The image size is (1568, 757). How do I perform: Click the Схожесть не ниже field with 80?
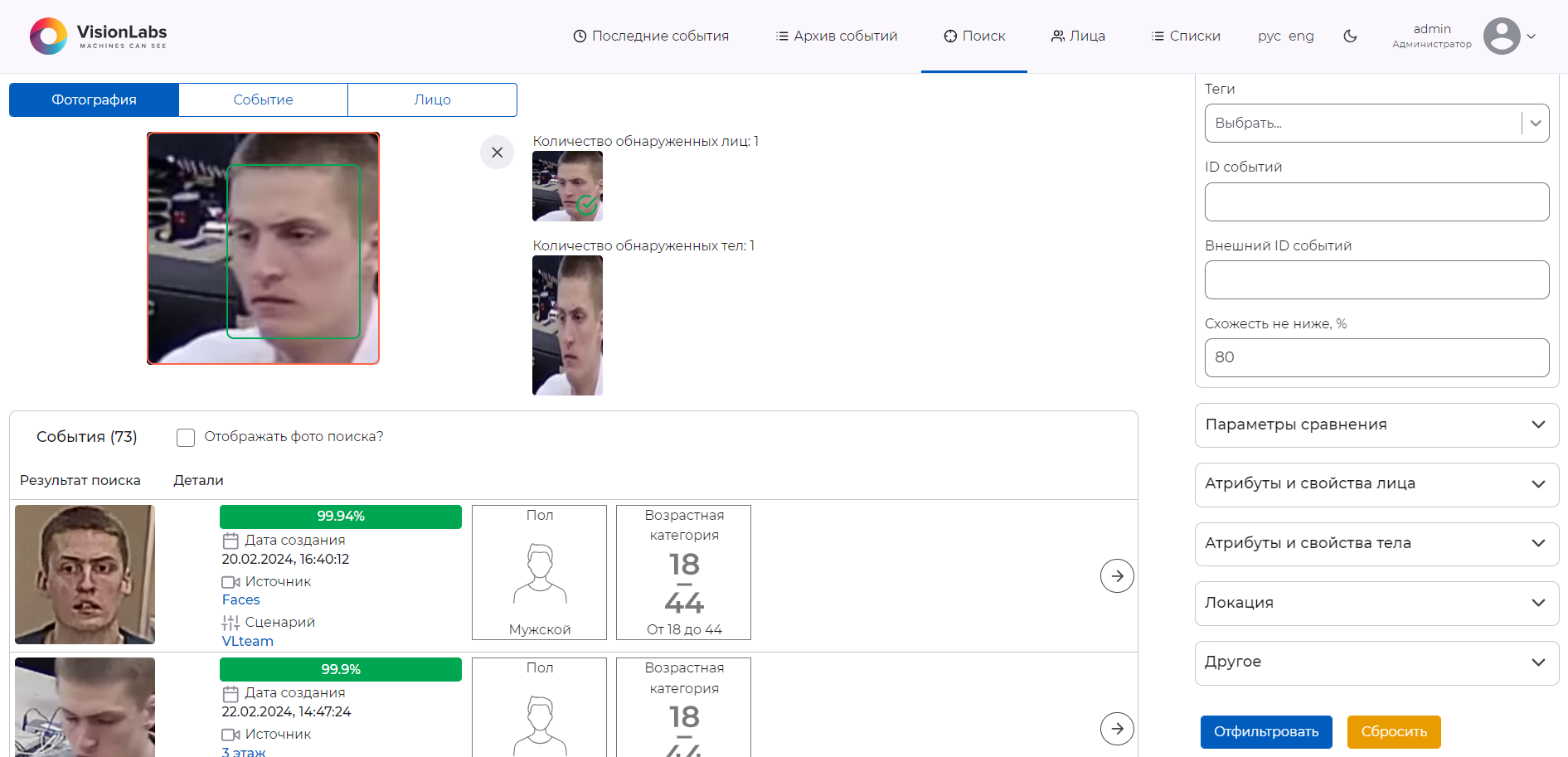1376,358
